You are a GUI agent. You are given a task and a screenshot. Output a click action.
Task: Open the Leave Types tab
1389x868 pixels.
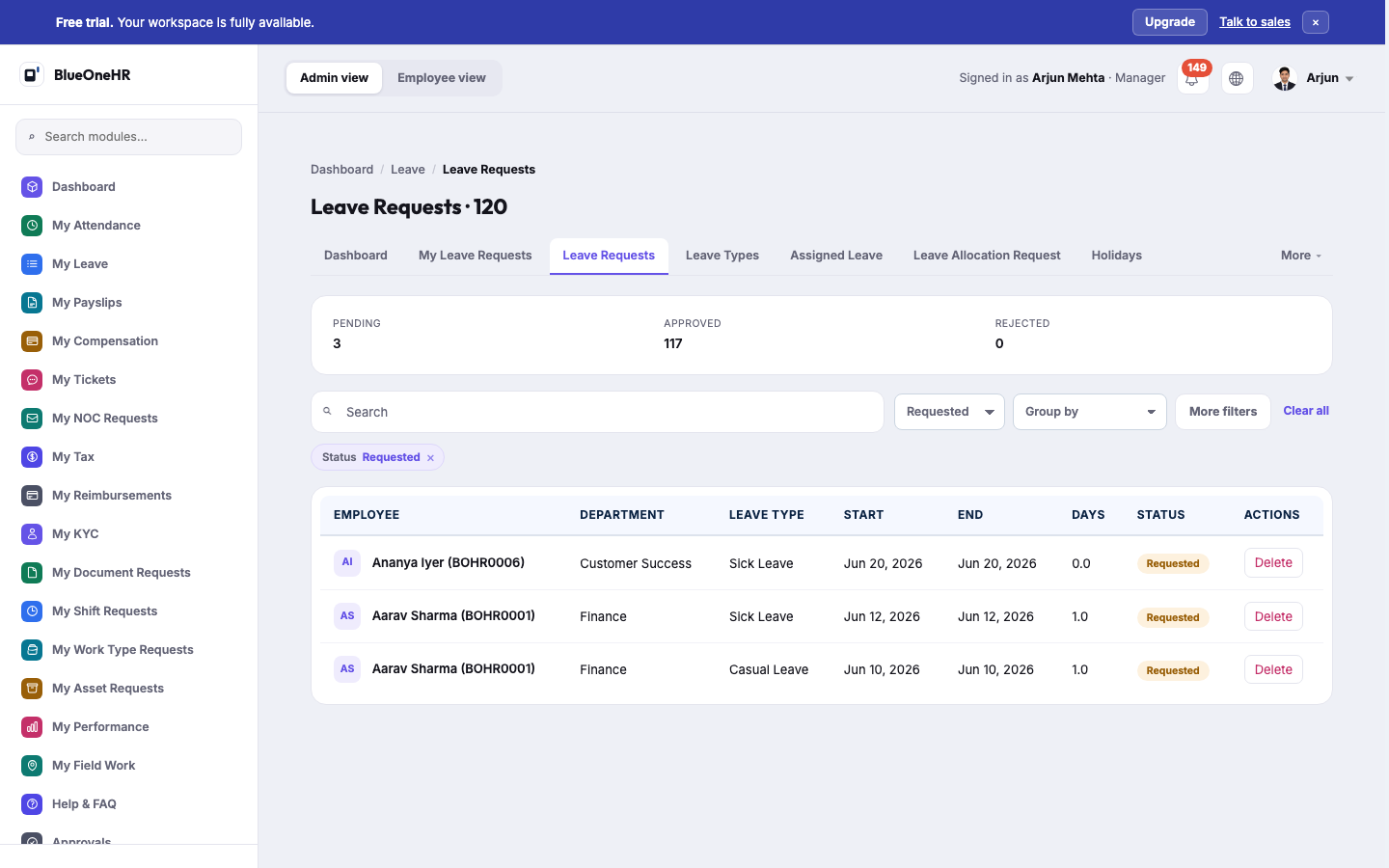(x=722, y=256)
